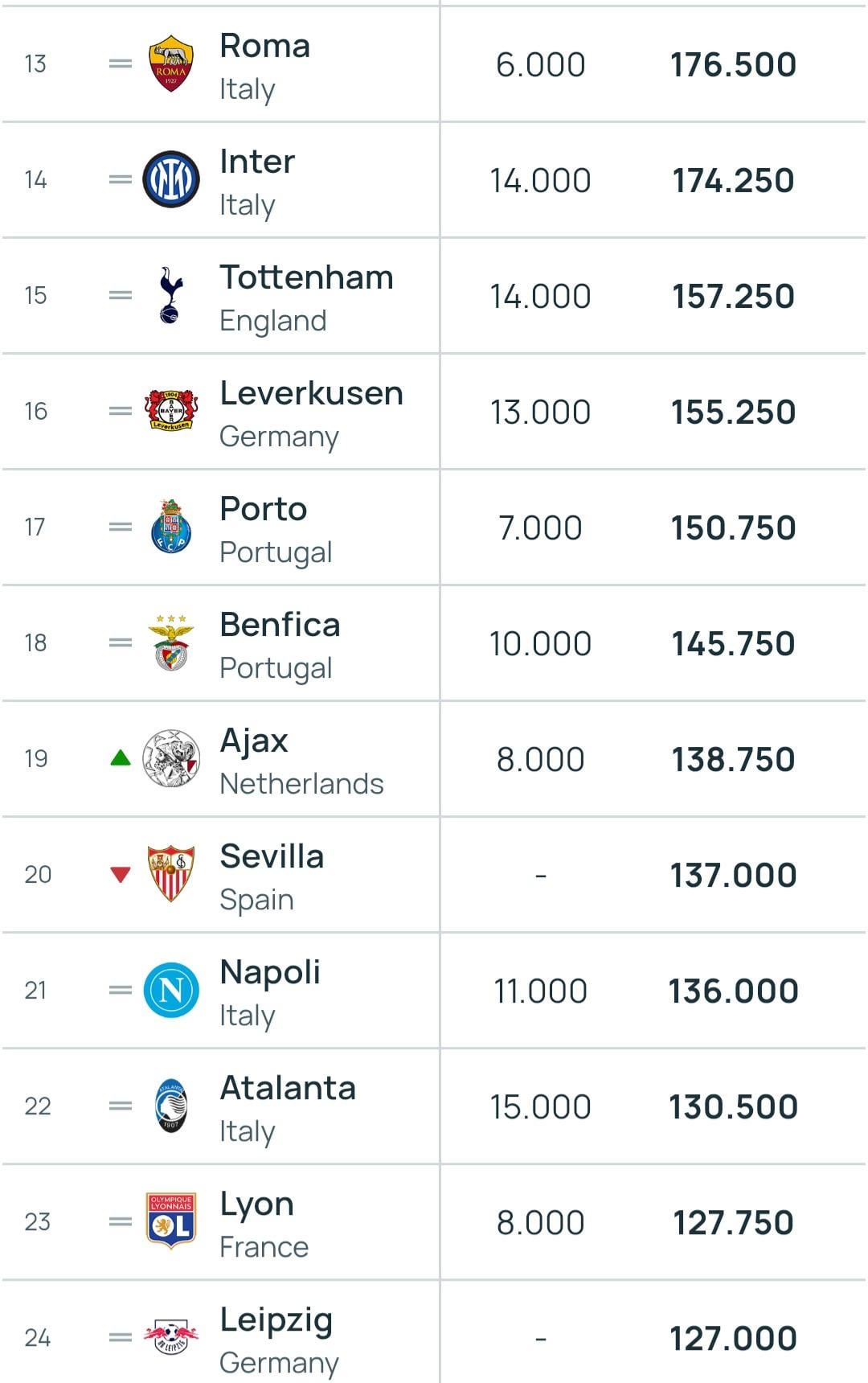
Task: Click the Ajax club logo
Action: point(171,758)
